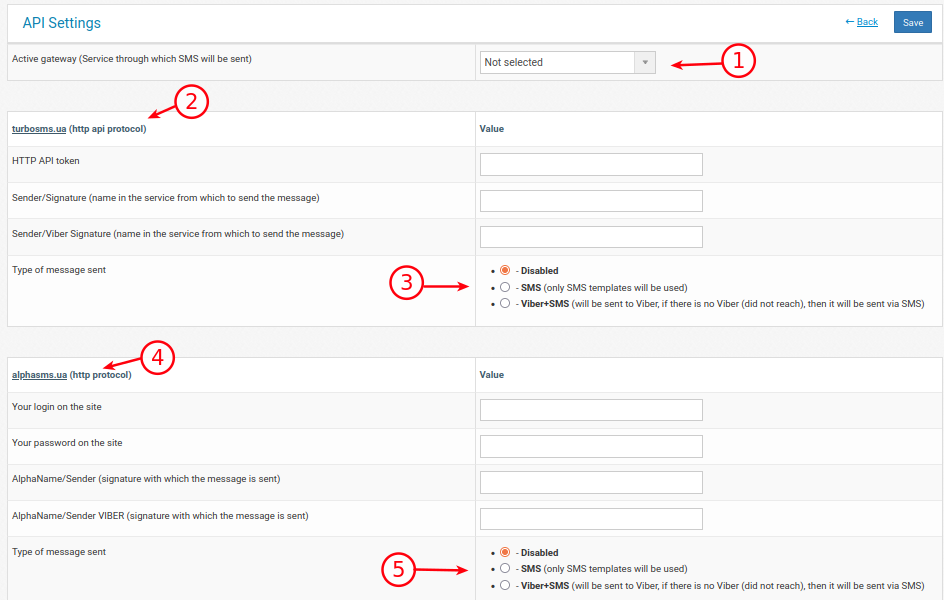The height and width of the screenshot is (600, 944).
Task: Click the Active gateway label text
Action: click(132, 59)
